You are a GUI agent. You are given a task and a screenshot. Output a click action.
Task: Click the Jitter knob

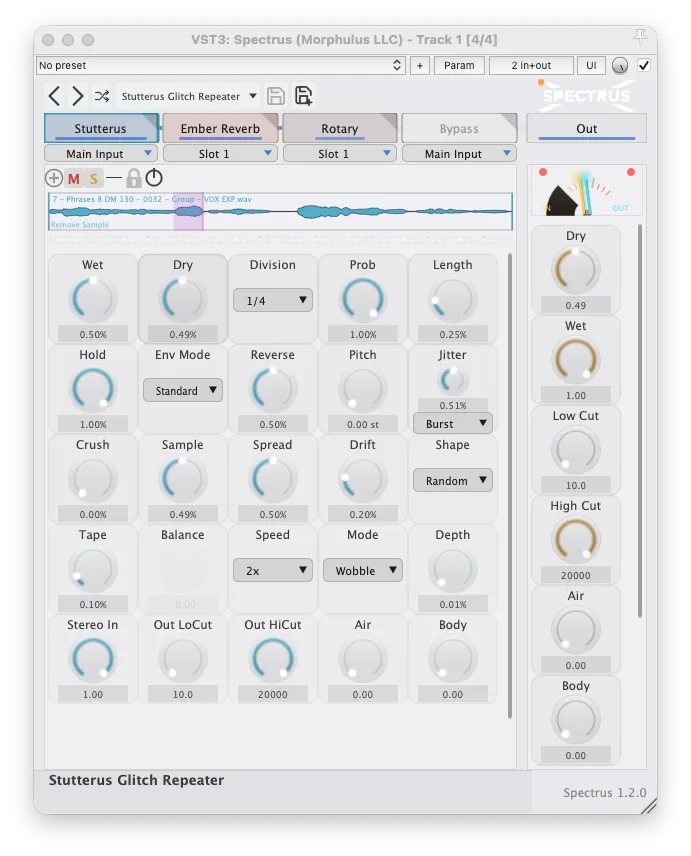tap(452, 380)
